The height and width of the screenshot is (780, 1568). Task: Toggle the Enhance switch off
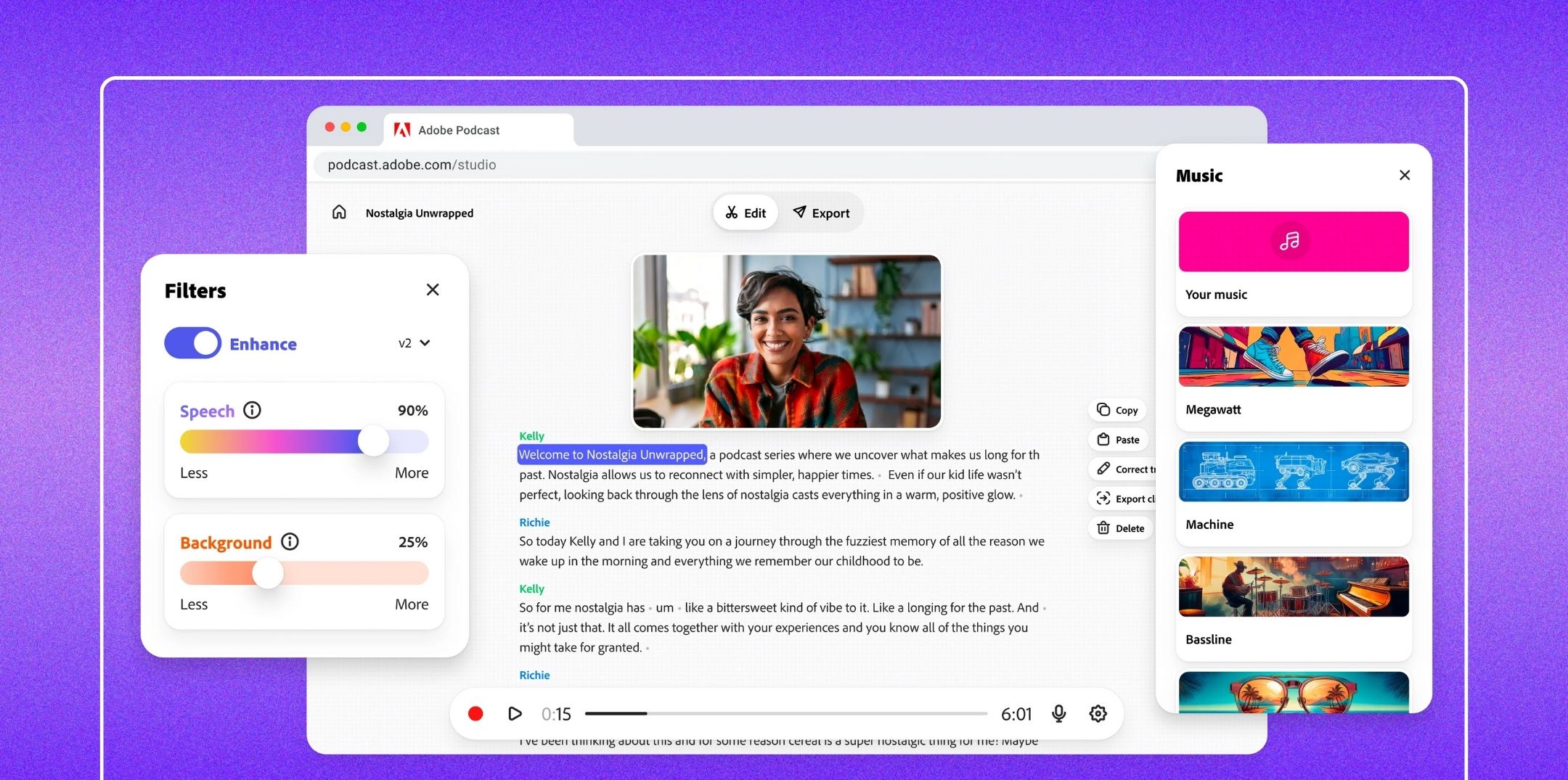click(x=192, y=343)
